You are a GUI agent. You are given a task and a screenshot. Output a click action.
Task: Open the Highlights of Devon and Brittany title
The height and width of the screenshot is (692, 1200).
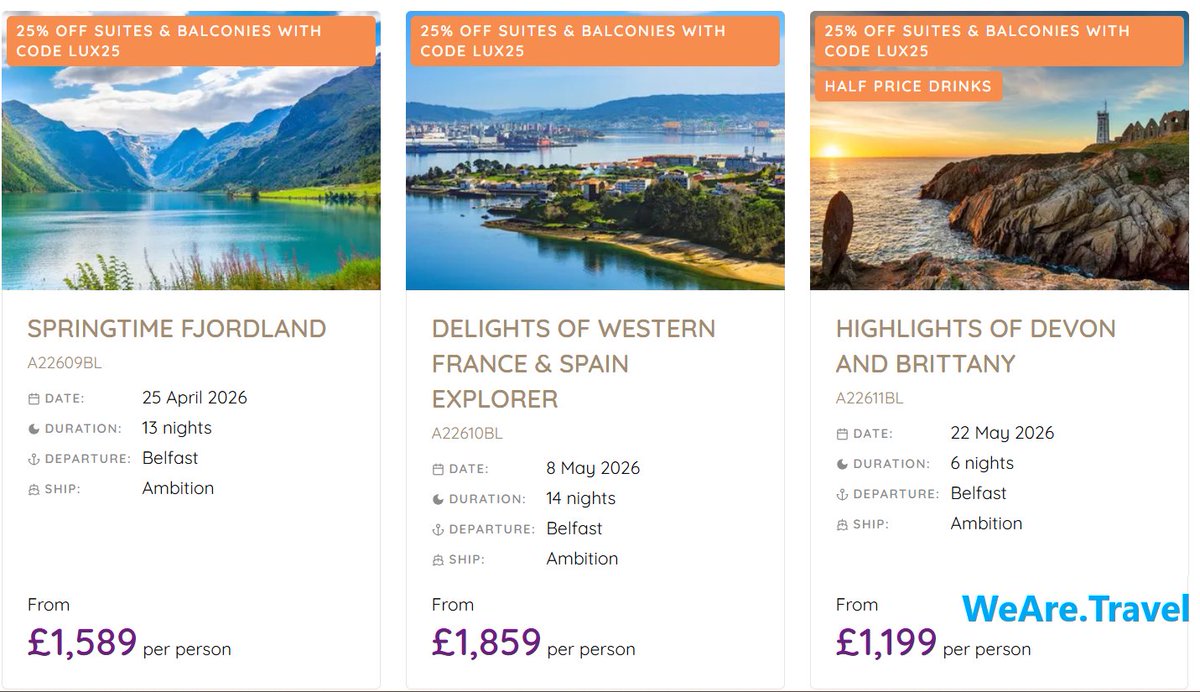click(976, 346)
